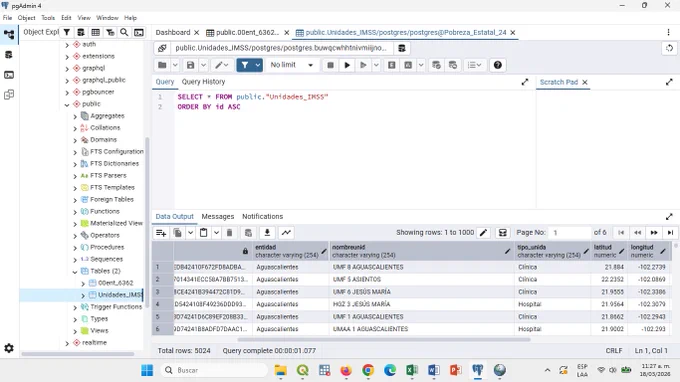Go to the last page of results
Image resolution: width=680 pixels, height=382 pixels.
click(670, 233)
